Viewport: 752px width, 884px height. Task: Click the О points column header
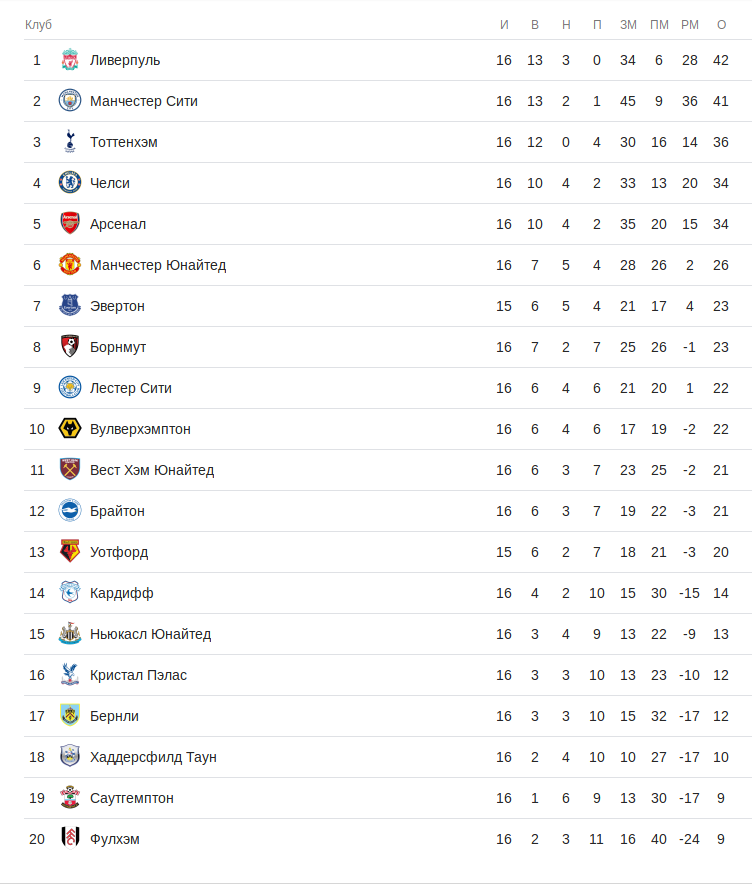[721, 24]
